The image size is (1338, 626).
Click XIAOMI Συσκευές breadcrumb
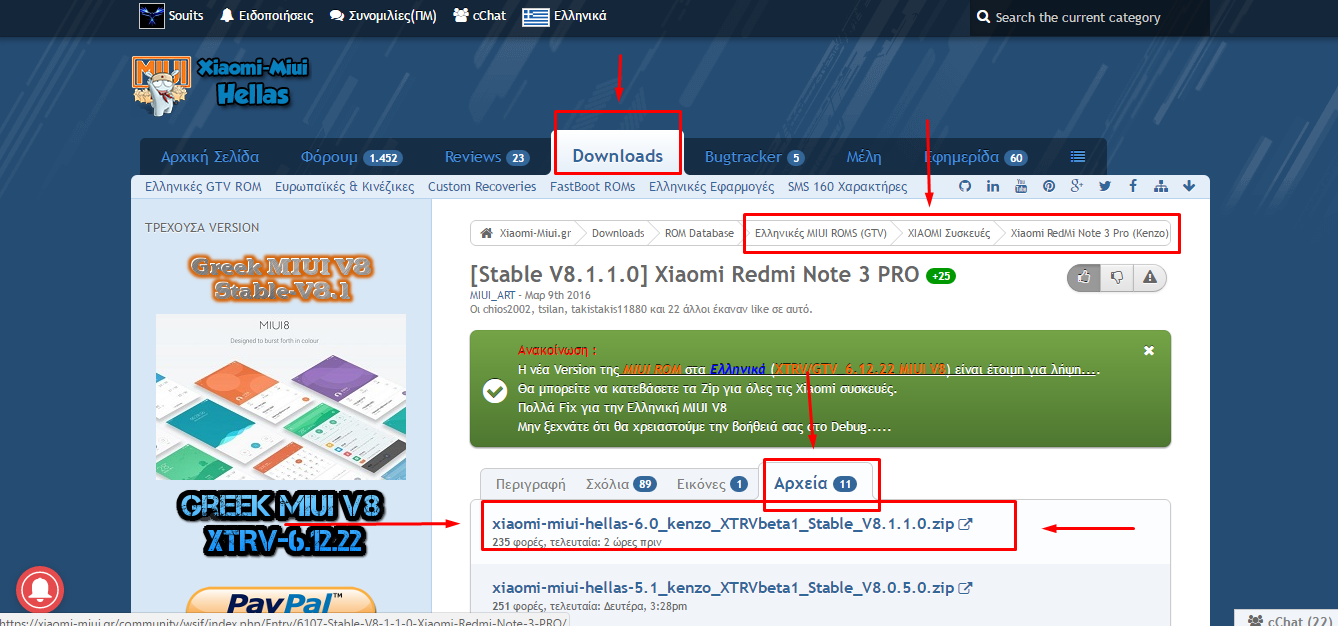click(949, 233)
